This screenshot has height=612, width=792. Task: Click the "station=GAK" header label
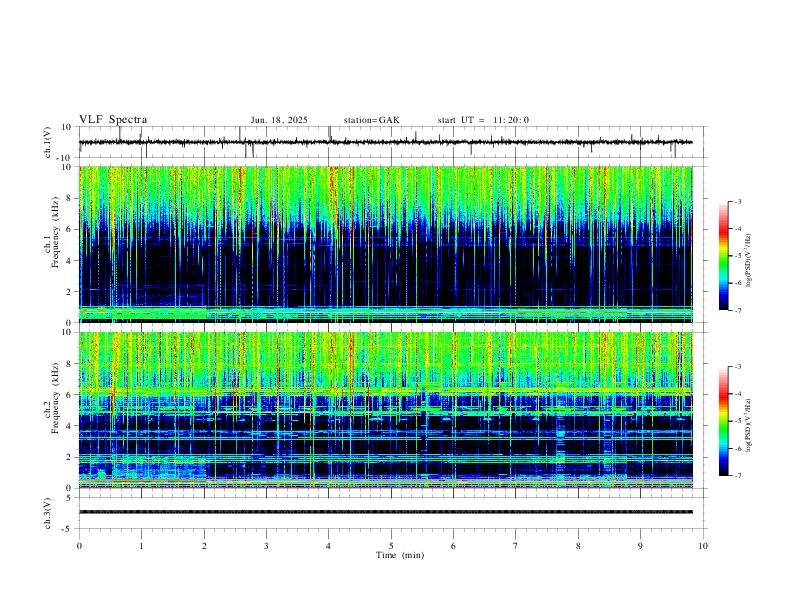(371, 120)
